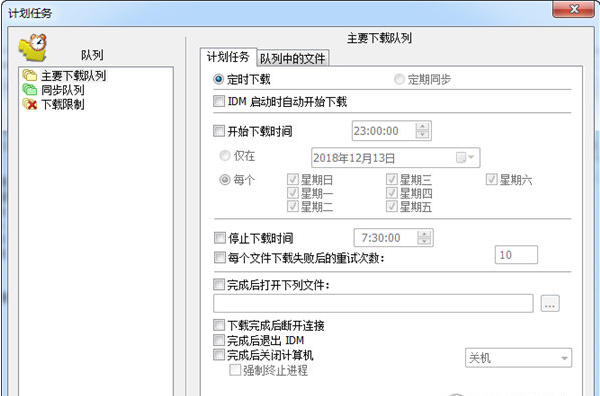The height and width of the screenshot is (396, 600).
Task: Tick the 停止下载时间 checkbox
Action: pos(220,238)
